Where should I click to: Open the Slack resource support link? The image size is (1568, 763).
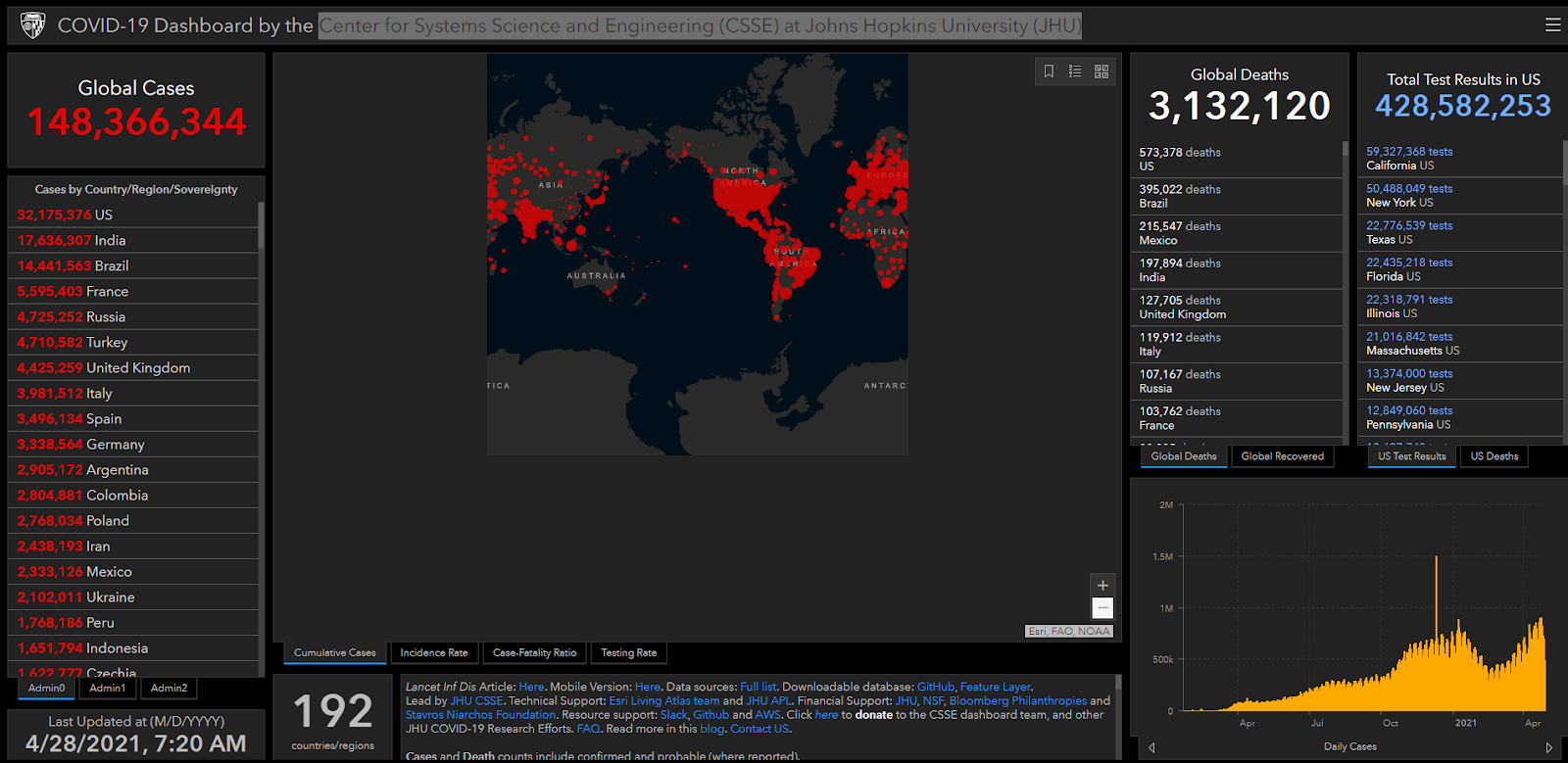(x=674, y=715)
